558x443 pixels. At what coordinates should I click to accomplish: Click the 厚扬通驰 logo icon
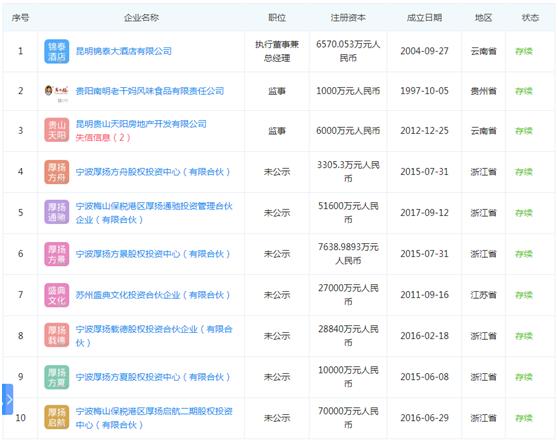[x=57, y=212]
